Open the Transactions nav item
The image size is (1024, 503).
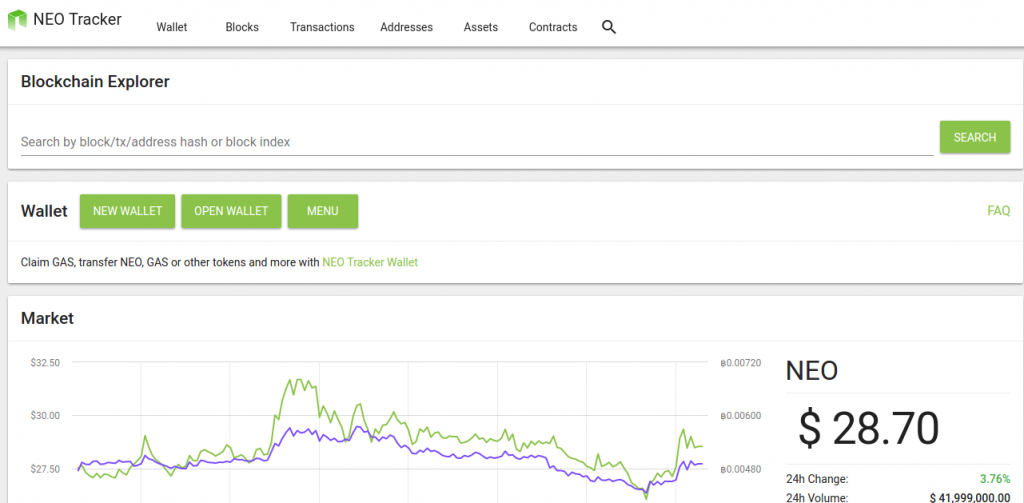(x=322, y=27)
